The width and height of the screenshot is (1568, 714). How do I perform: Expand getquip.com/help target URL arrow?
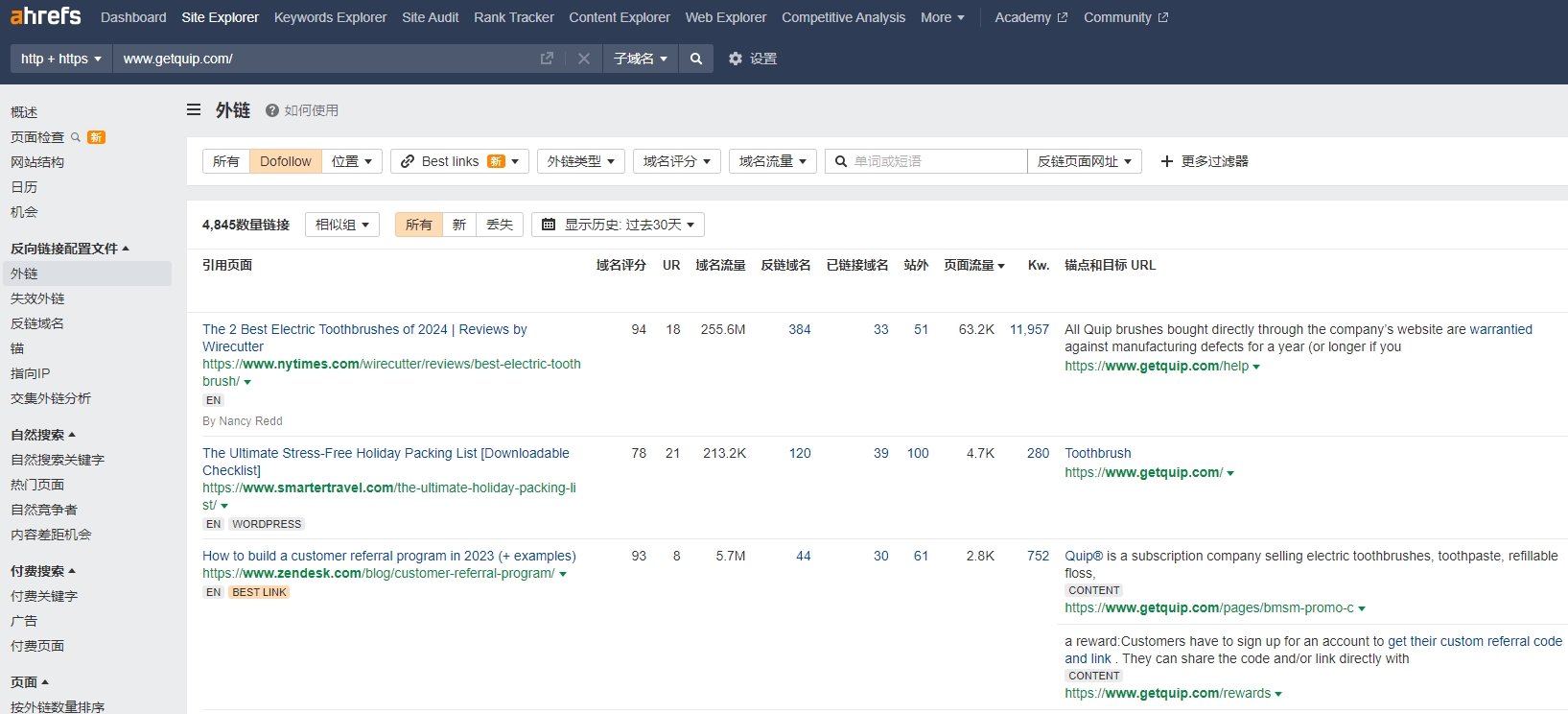coord(1256,367)
